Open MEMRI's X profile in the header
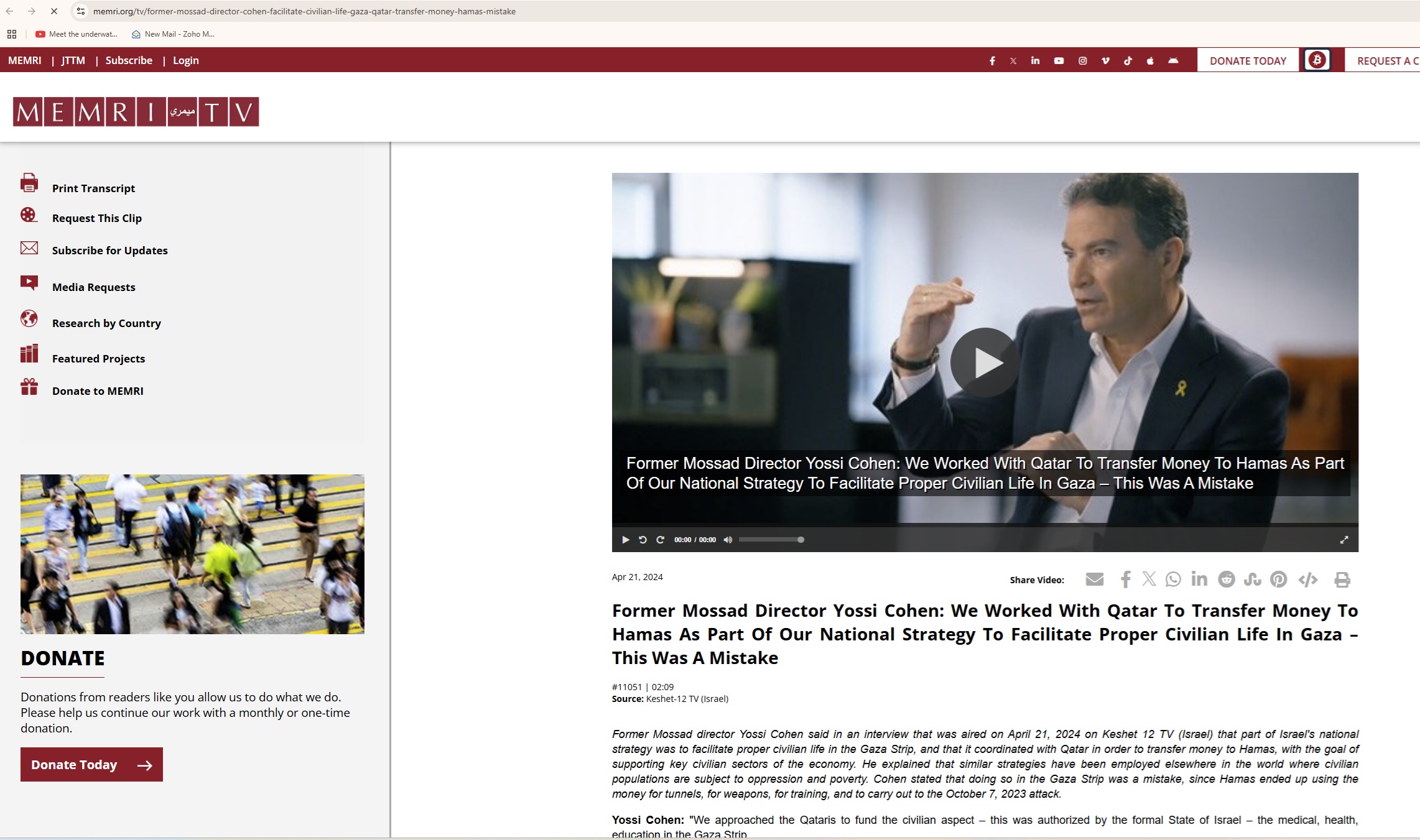Image resolution: width=1420 pixels, height=840 pixels. tap(1013, 61)
